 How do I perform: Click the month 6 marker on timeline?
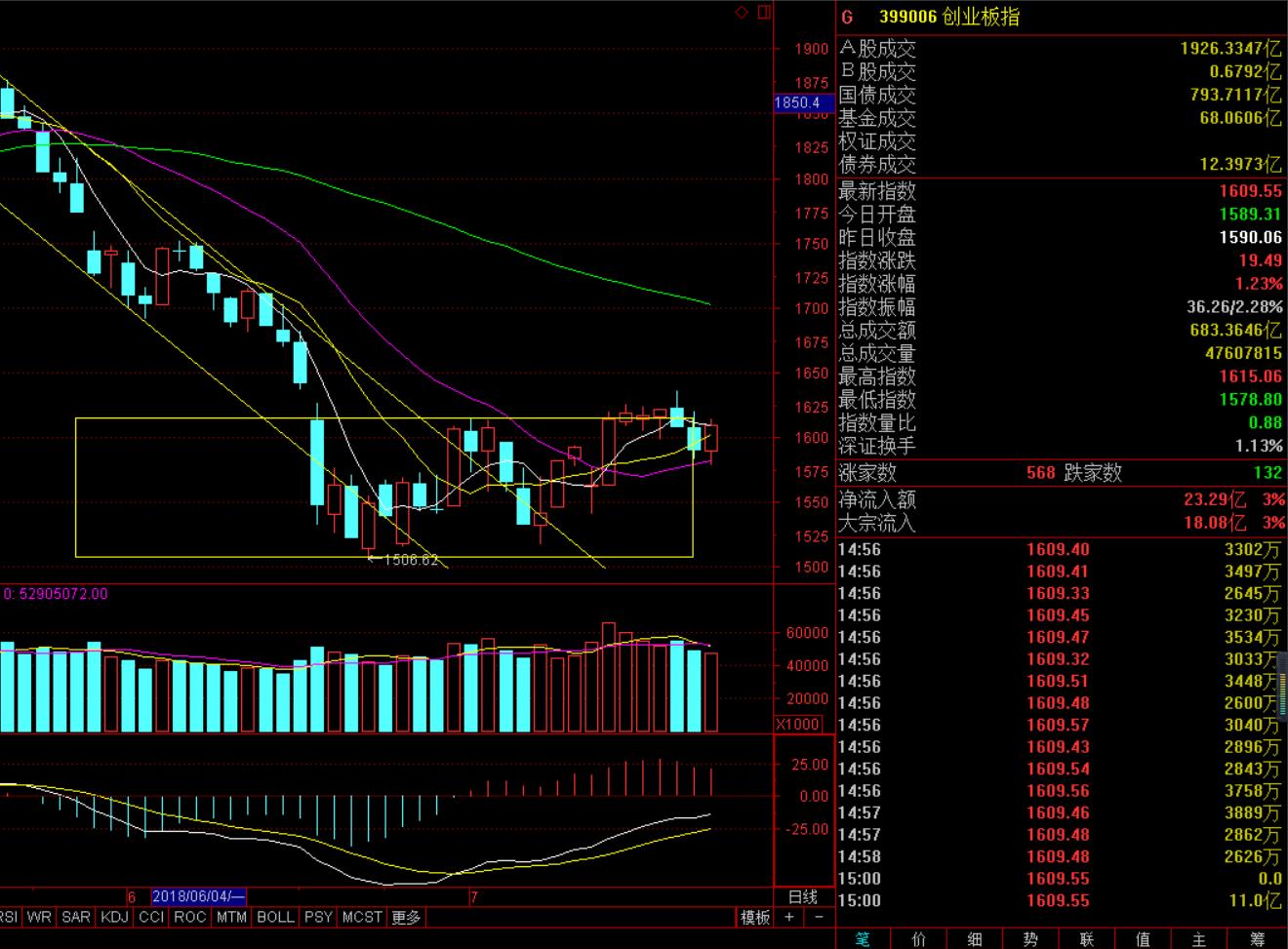[x=130, y=896]
